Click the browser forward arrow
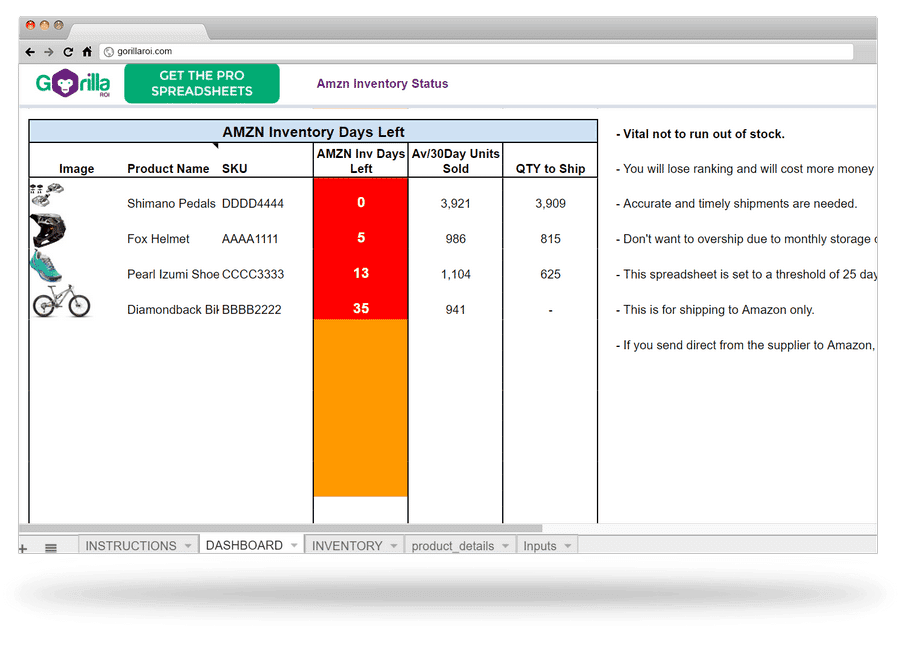 49,50
